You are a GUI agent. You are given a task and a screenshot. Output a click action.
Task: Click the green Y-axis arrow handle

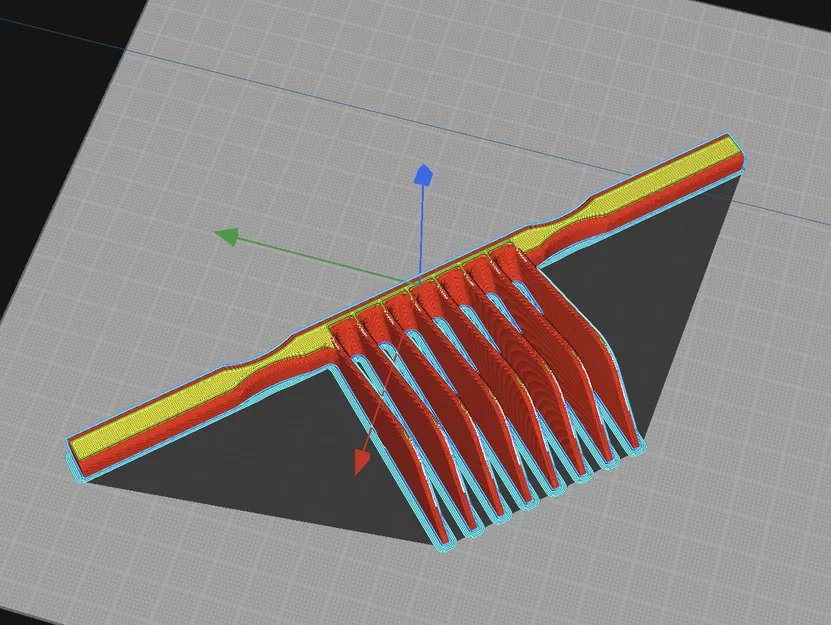(x=226, y=236)
